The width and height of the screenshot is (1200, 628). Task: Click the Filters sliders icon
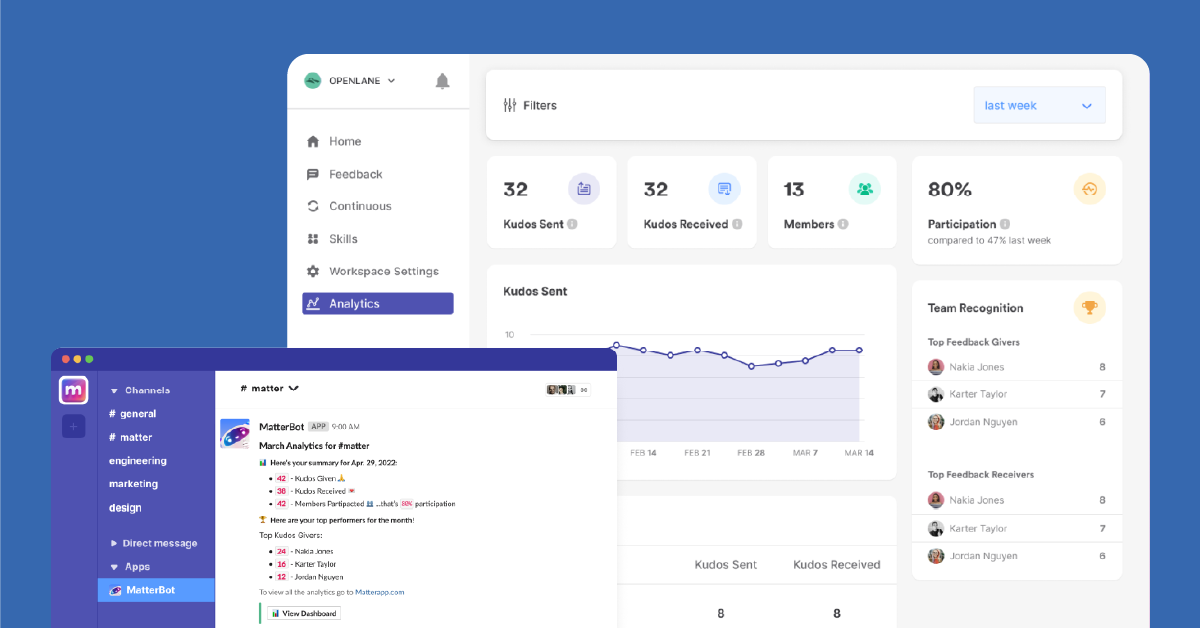[x=510, y=105]
